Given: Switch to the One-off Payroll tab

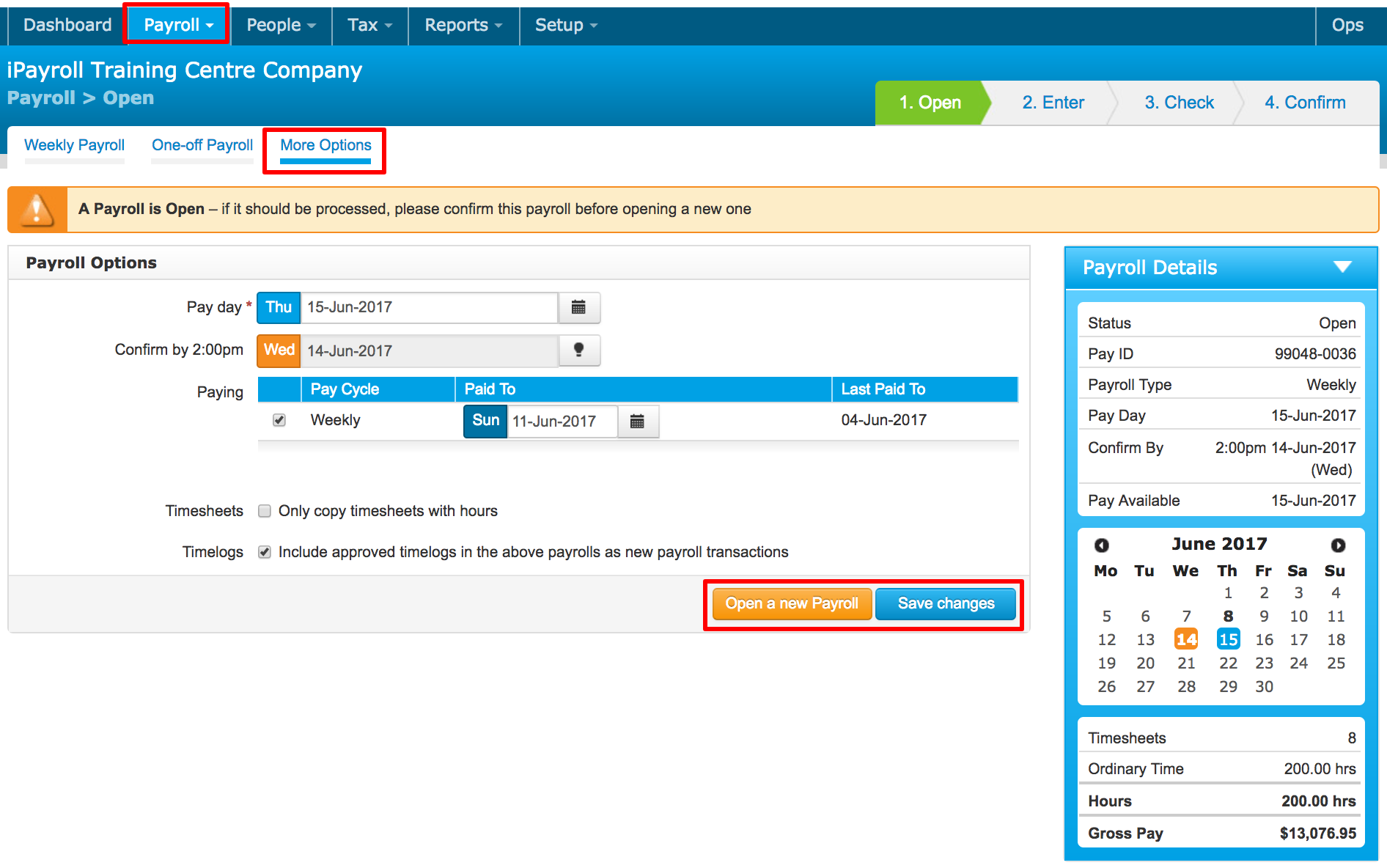Looking at the screenshot, I should click(202, 145).
